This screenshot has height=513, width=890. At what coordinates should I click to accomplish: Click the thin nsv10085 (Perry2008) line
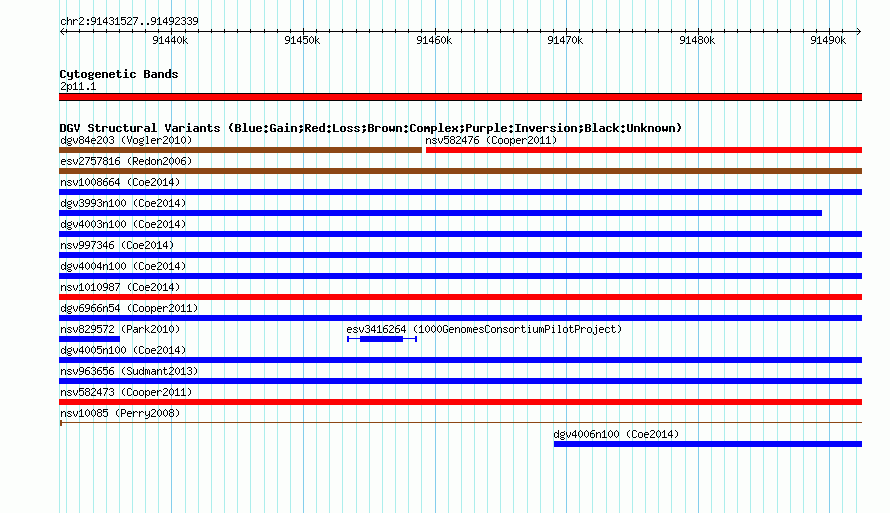coord(460,423)
